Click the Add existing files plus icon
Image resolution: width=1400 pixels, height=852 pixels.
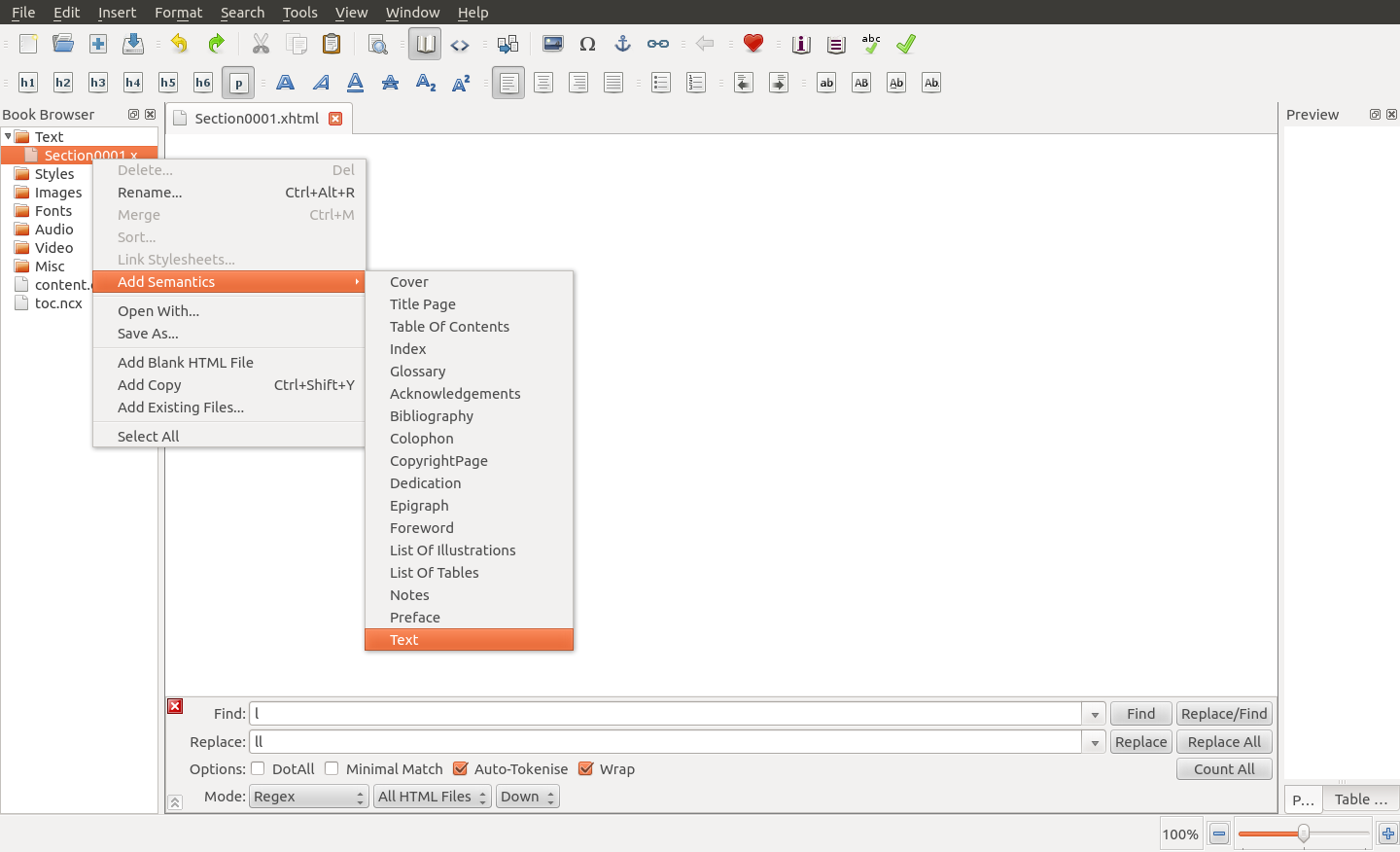tap(98, 44)
